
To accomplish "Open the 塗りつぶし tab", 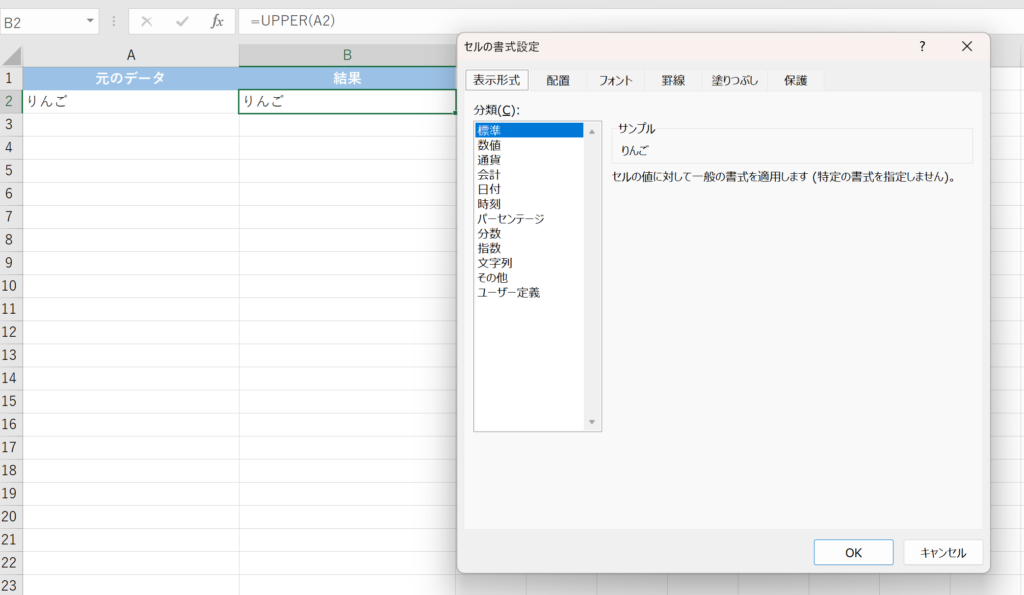I will pyautogui.click(x=735, y=81).
